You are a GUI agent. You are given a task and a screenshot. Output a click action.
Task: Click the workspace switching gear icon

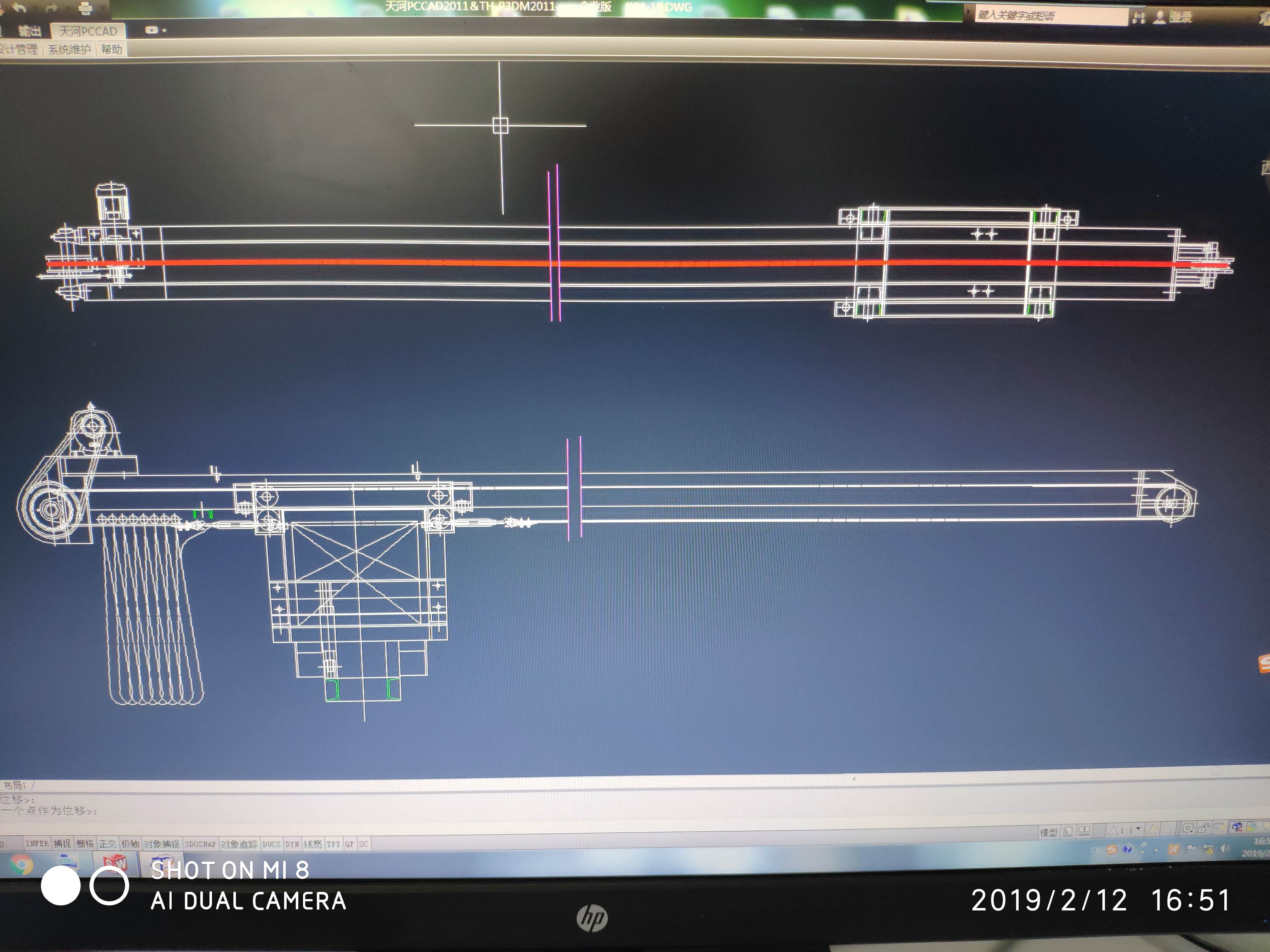click(1187, 828)
